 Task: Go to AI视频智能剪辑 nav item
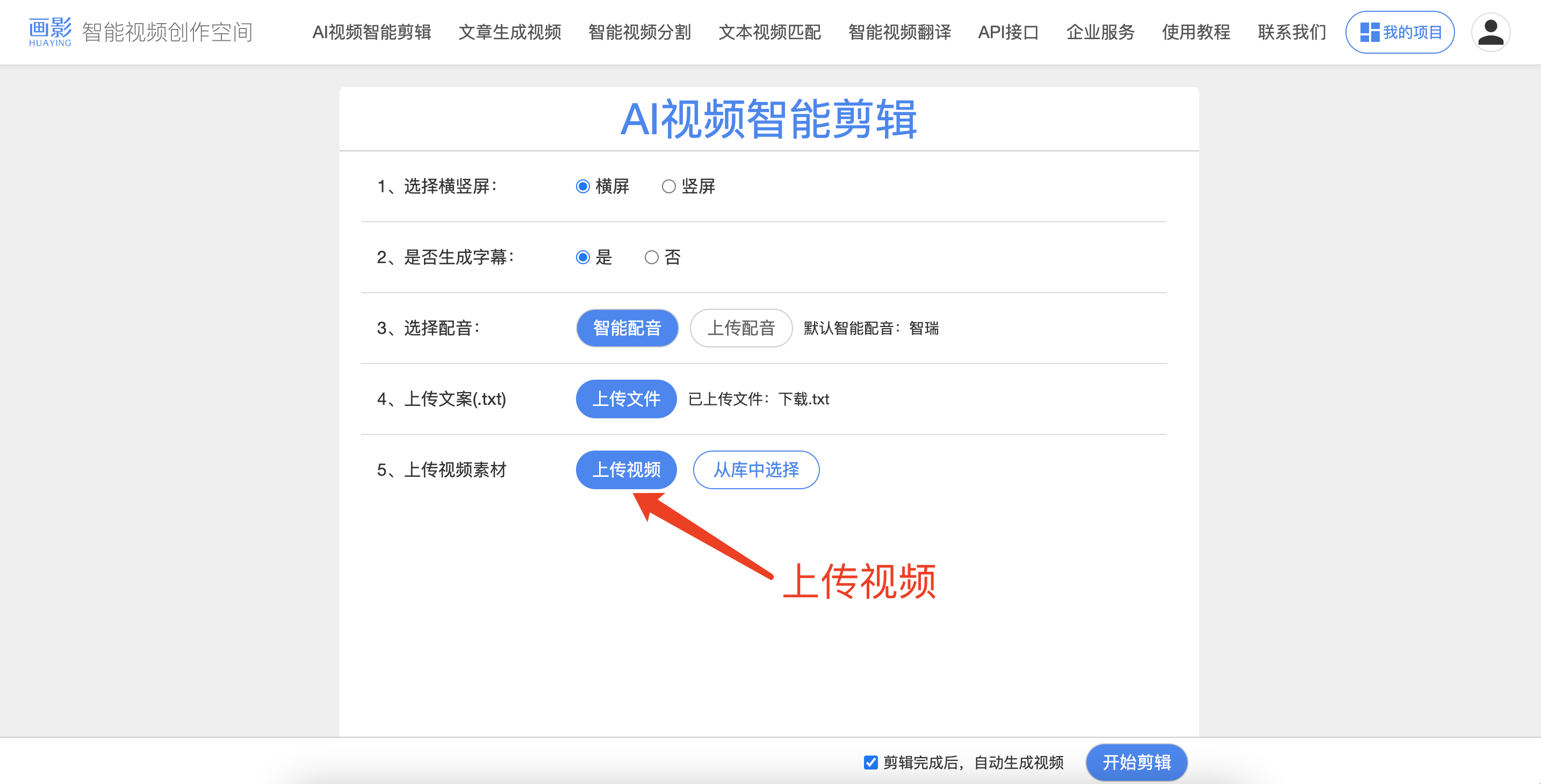click(371, 32)
